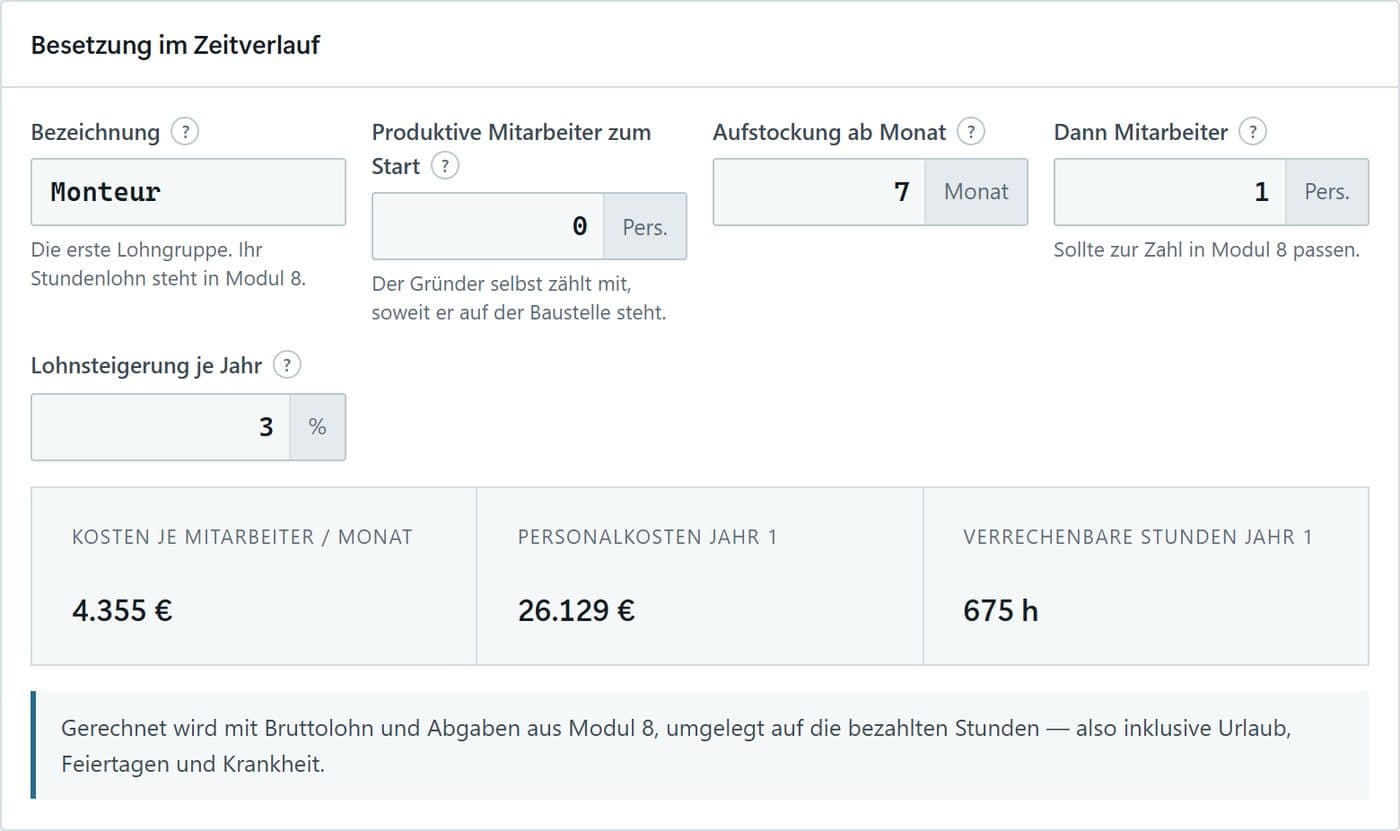Focus the Lohnsteigerung je Jahr percent field
Screen dimensions: 1400x831
pos(161,427)
